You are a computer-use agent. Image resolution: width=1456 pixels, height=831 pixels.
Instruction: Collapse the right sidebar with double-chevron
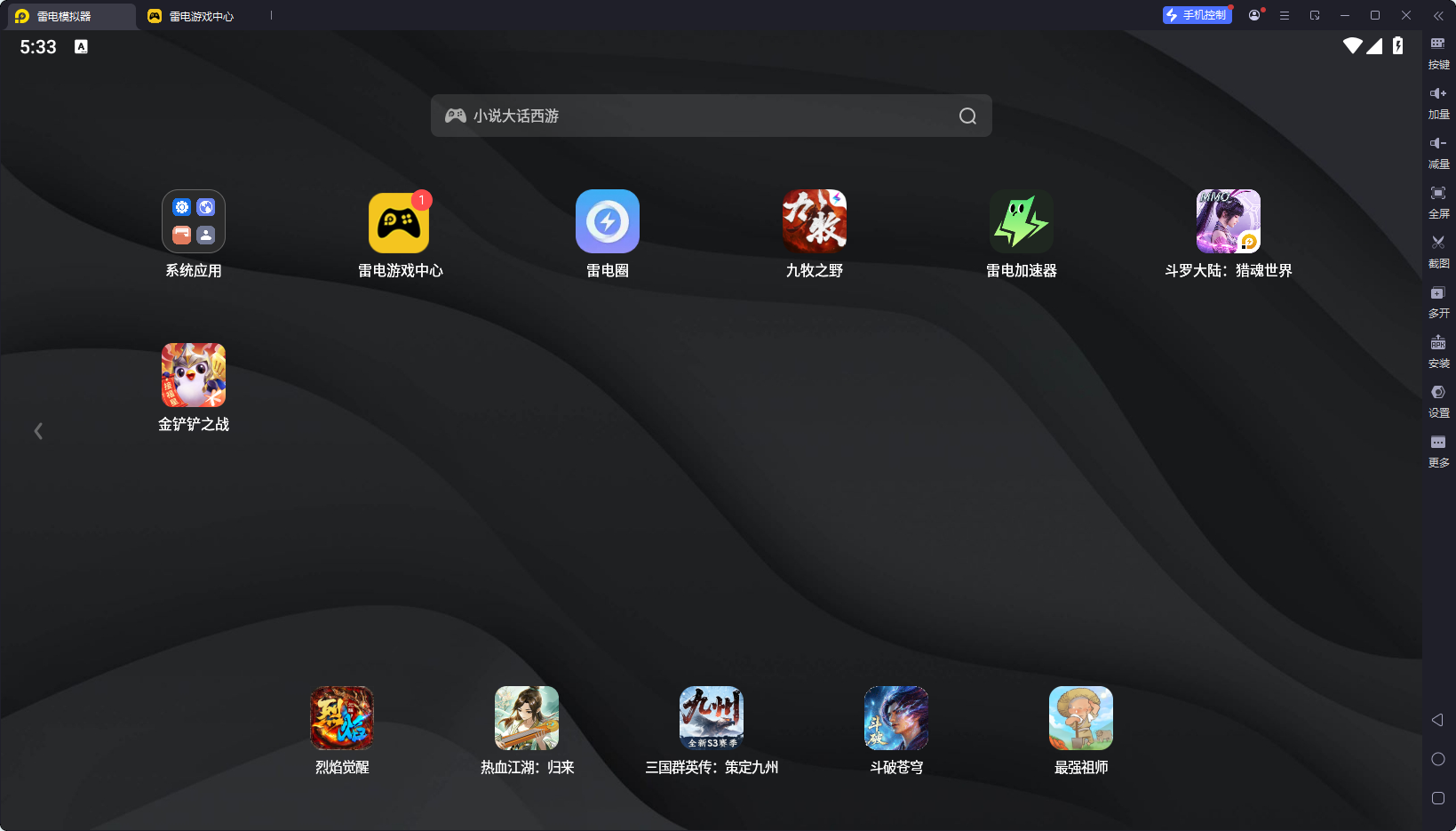(1438, 15)
